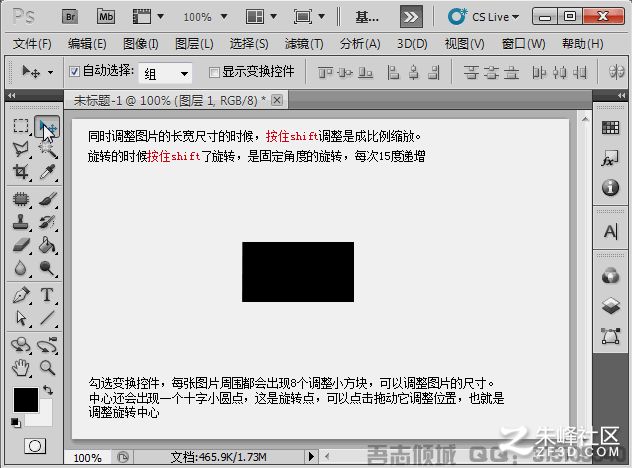Select the Crop tool
632x468 pixels.
click(21, 172)
